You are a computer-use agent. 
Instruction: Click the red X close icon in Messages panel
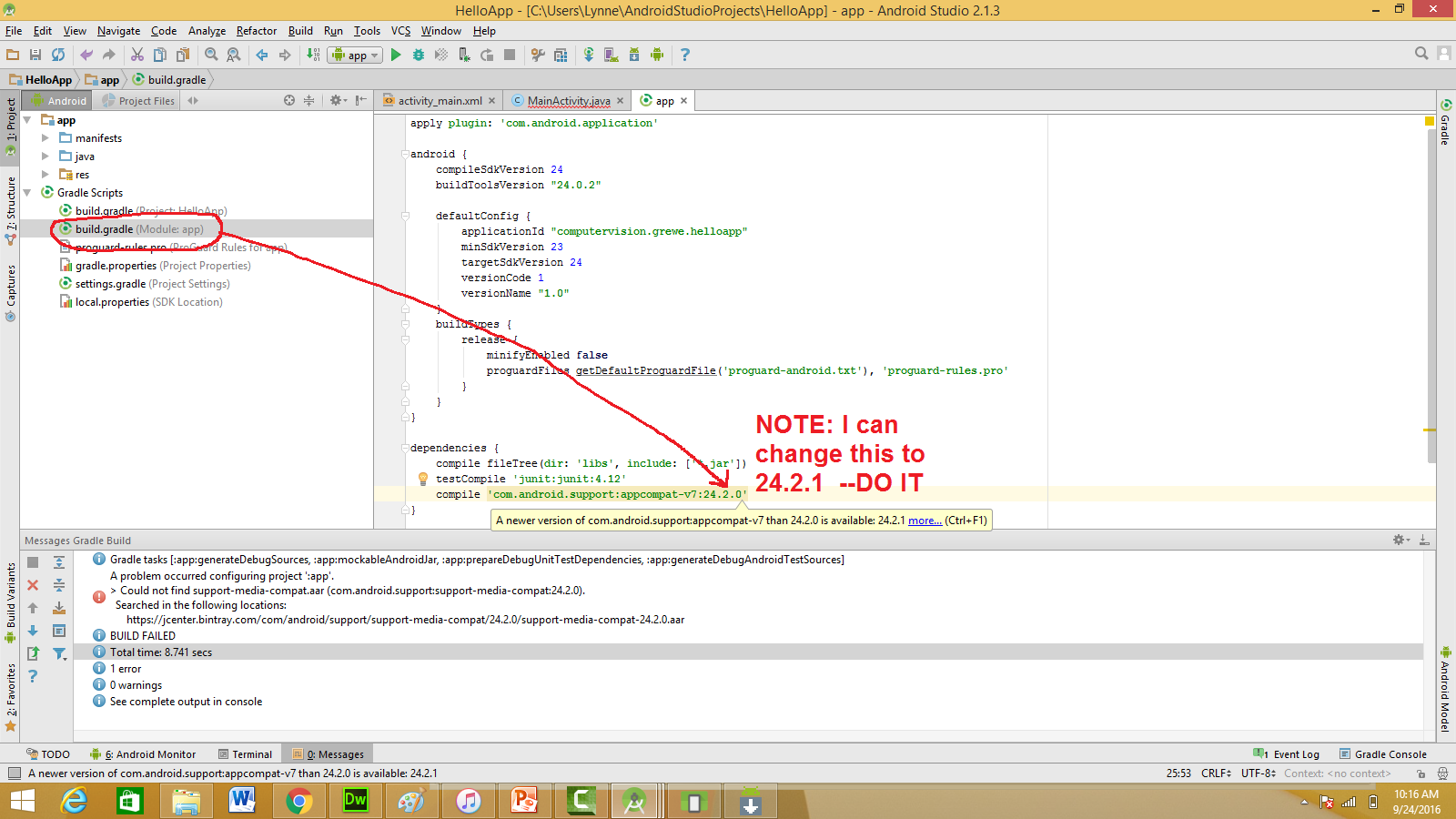(33, 585)
